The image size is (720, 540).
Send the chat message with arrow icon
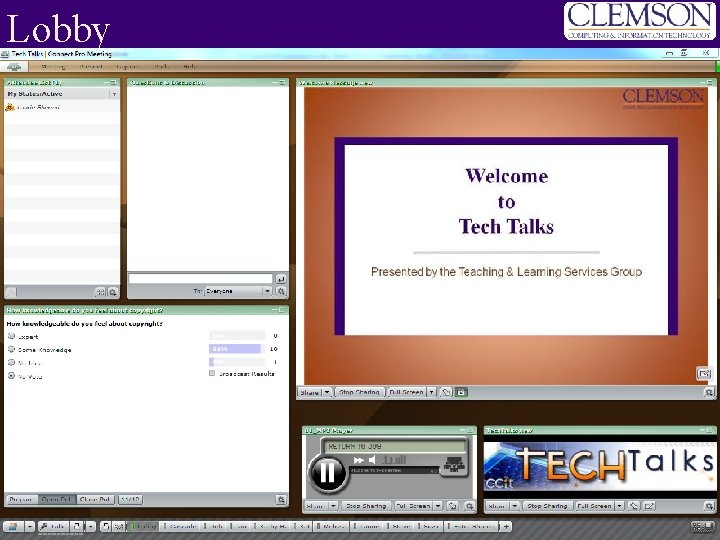(281, 279)
